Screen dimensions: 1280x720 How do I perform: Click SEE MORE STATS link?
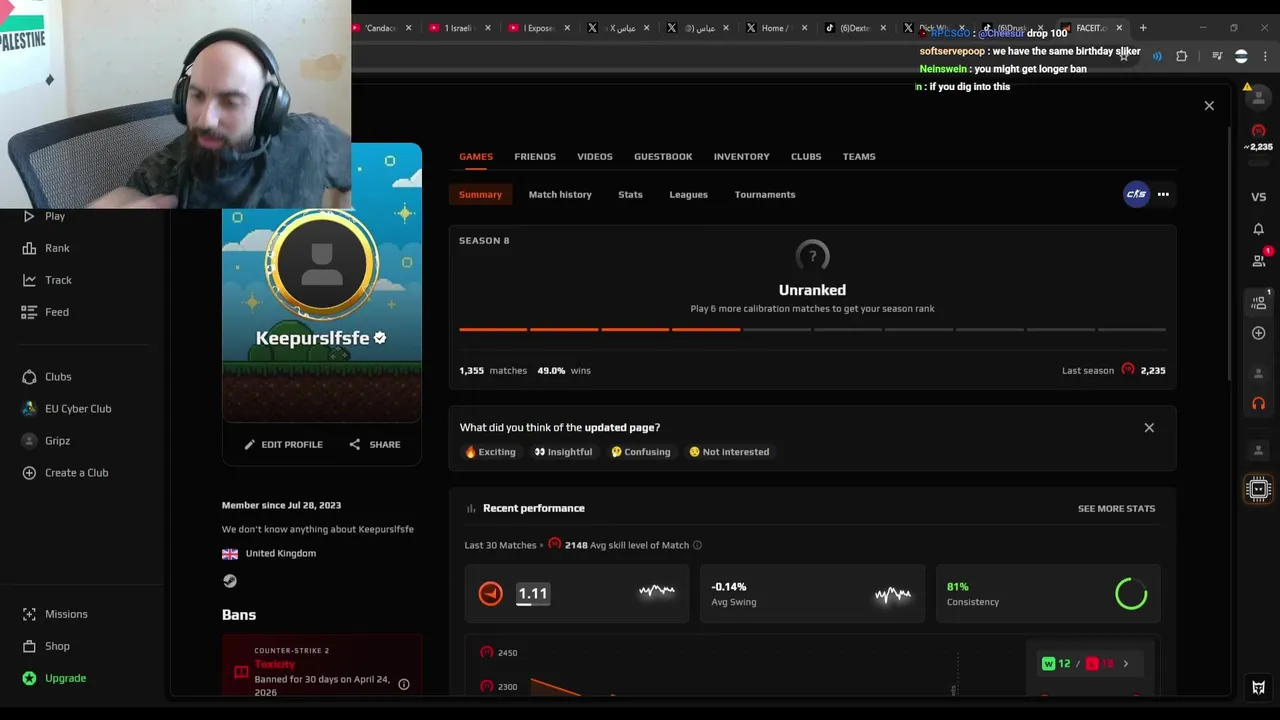click(x=1116, y=509)
